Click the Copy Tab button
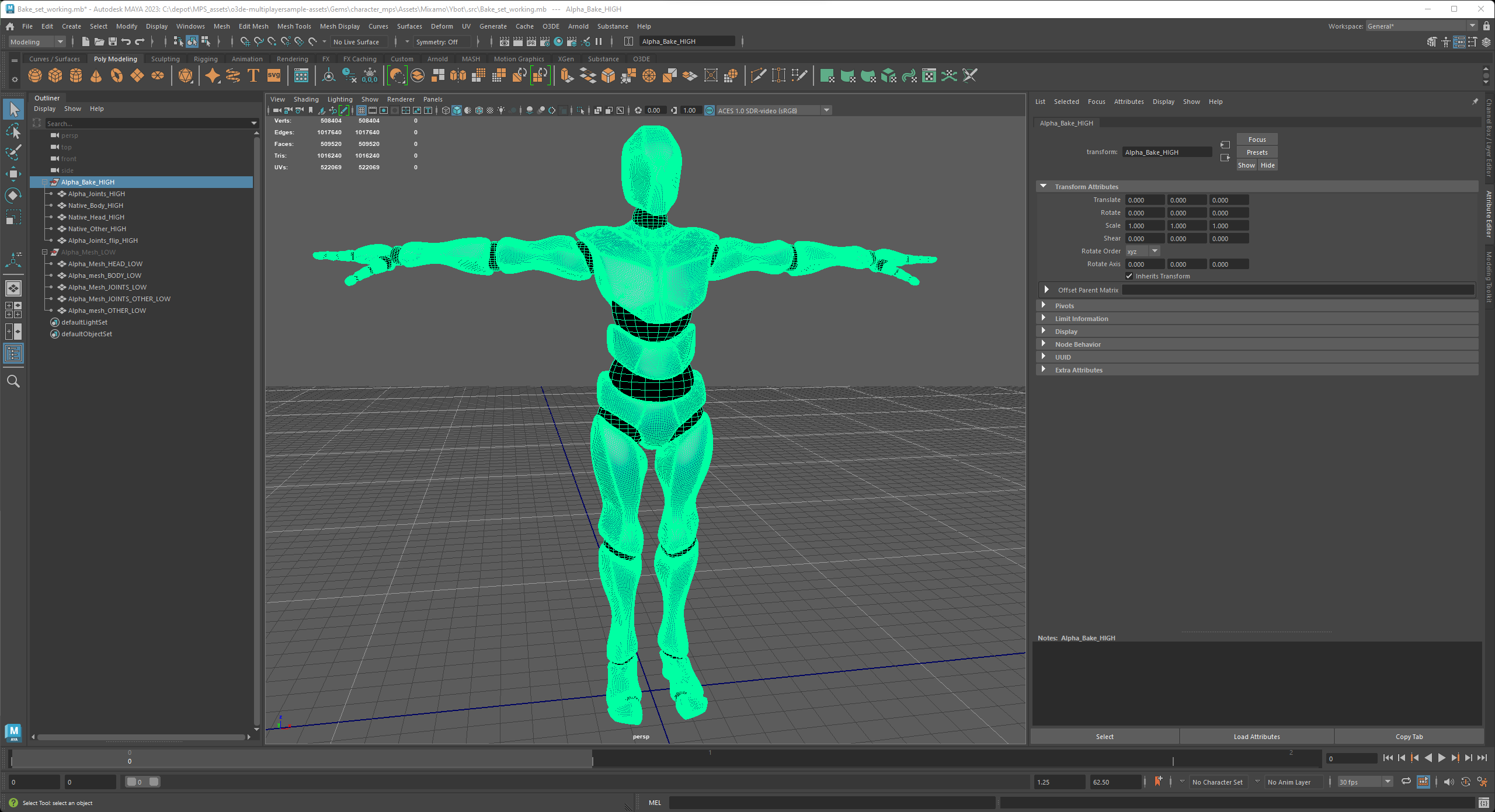The image size is (1495, 812). pos(1409,737)
